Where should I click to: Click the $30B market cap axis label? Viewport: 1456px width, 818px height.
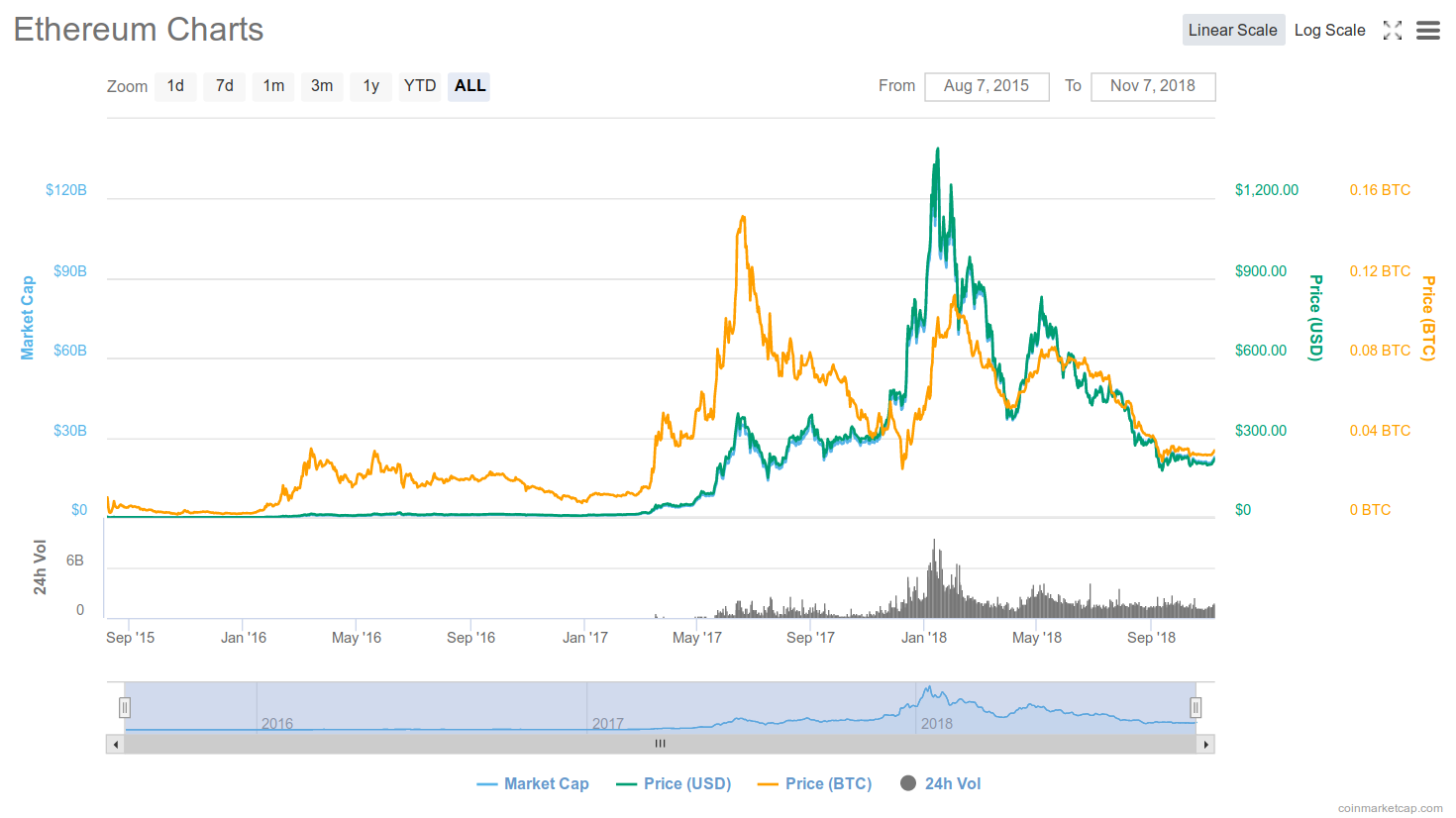[x=70, y=431]
